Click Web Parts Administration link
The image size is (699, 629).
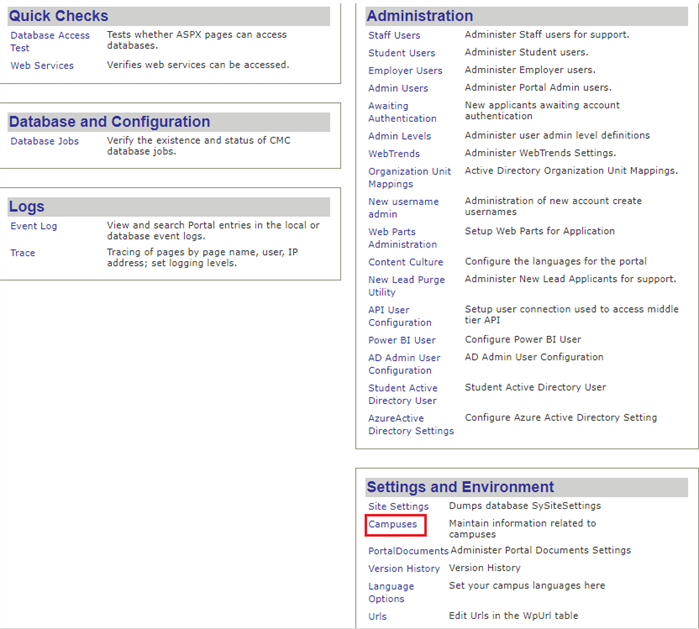pyautogui.click(x=402, y=238)
